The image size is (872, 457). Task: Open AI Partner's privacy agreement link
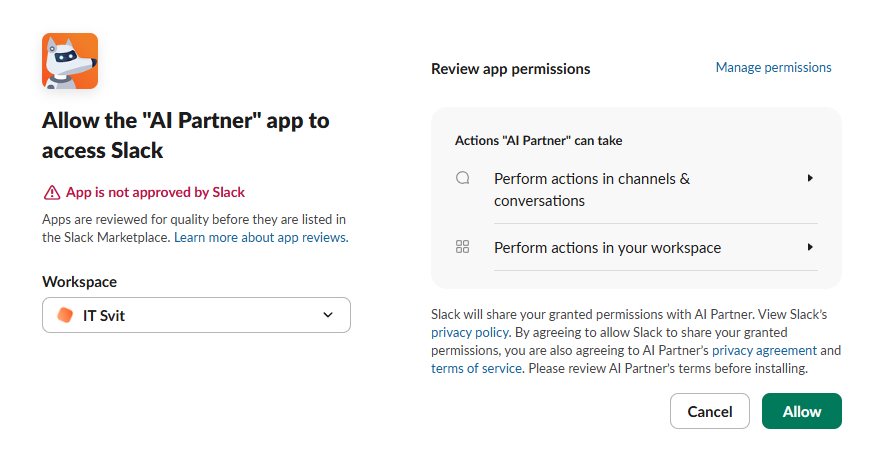click(x=764, y=350)
